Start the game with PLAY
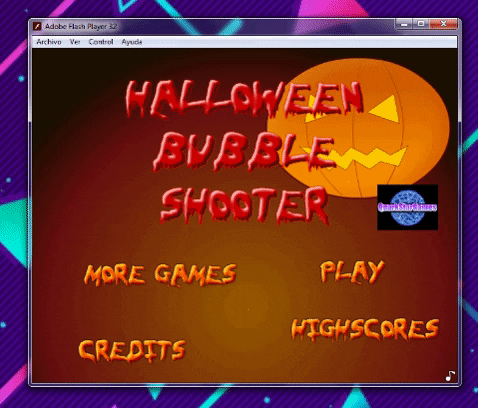 click(352, 271)
